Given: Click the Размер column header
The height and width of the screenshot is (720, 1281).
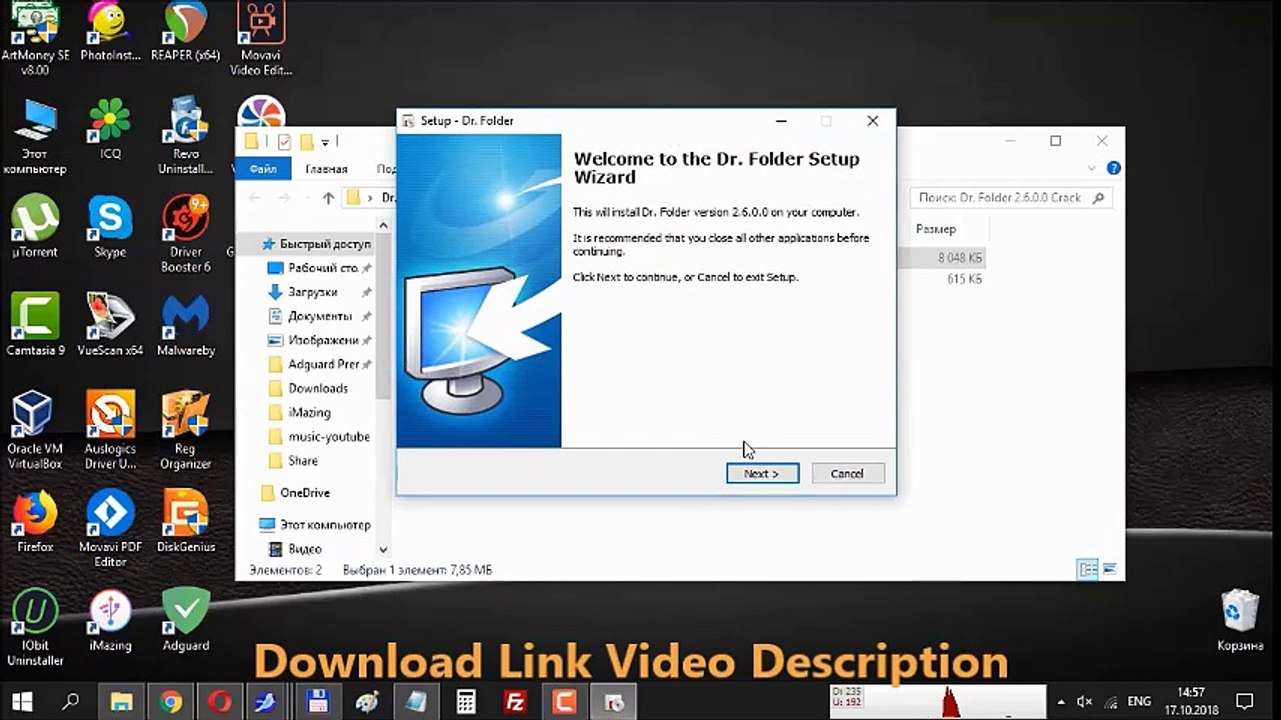Looking at the screenshot, I should click(936, 229).
